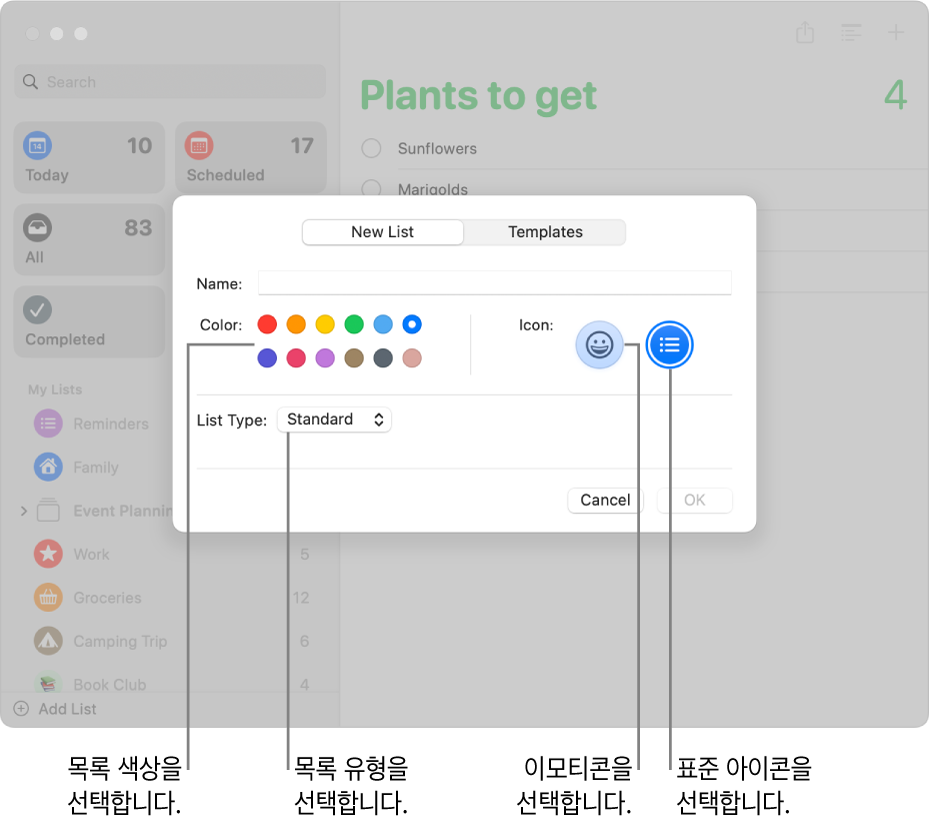Click the Family house icon
934x825 pixels.
click(x=48, y=467)
